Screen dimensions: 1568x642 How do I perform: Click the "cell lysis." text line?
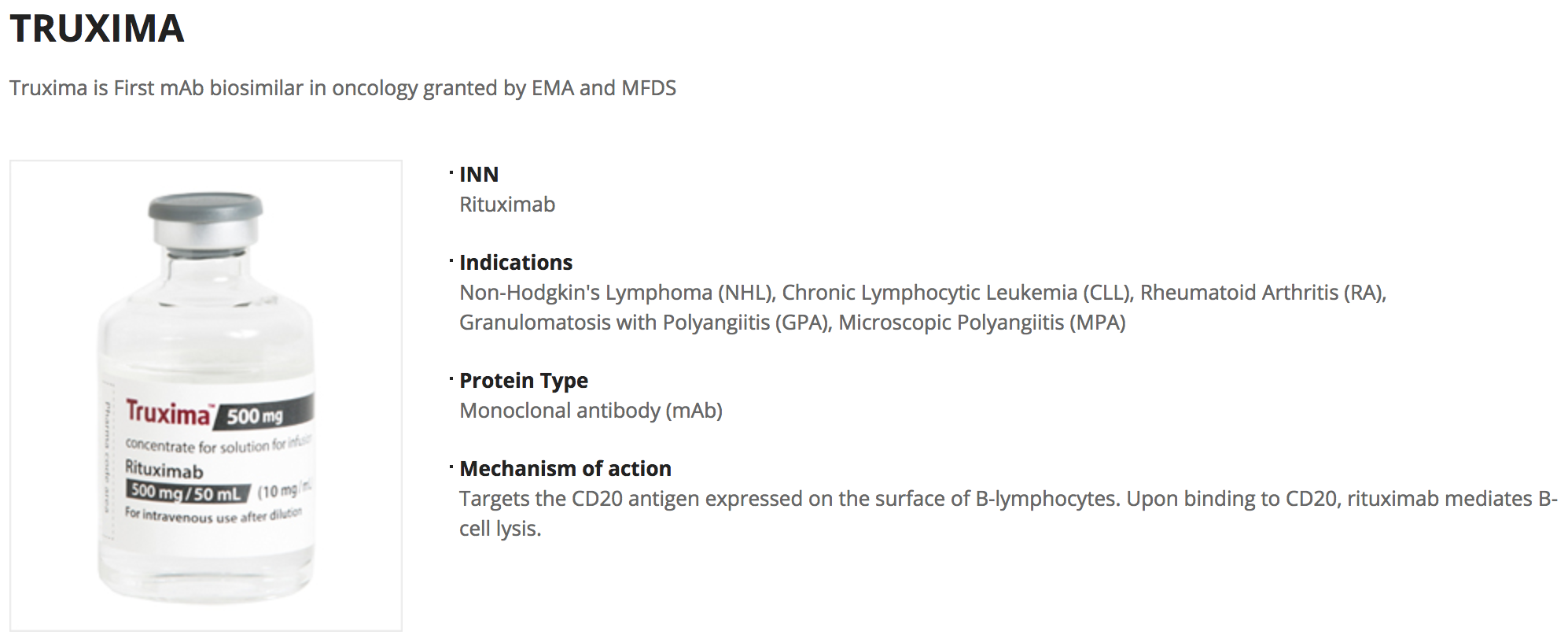(500, 529)
